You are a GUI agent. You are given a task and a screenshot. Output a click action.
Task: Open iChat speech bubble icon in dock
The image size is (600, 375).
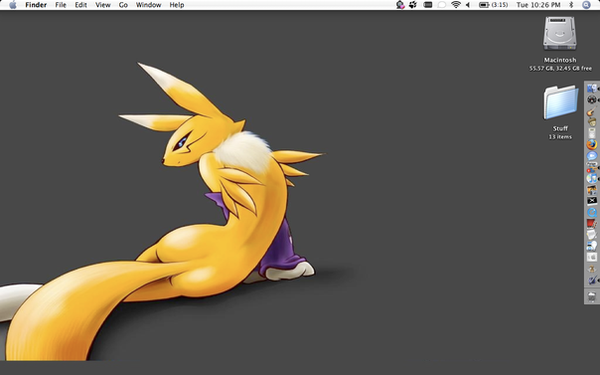[x=592, y=156]
